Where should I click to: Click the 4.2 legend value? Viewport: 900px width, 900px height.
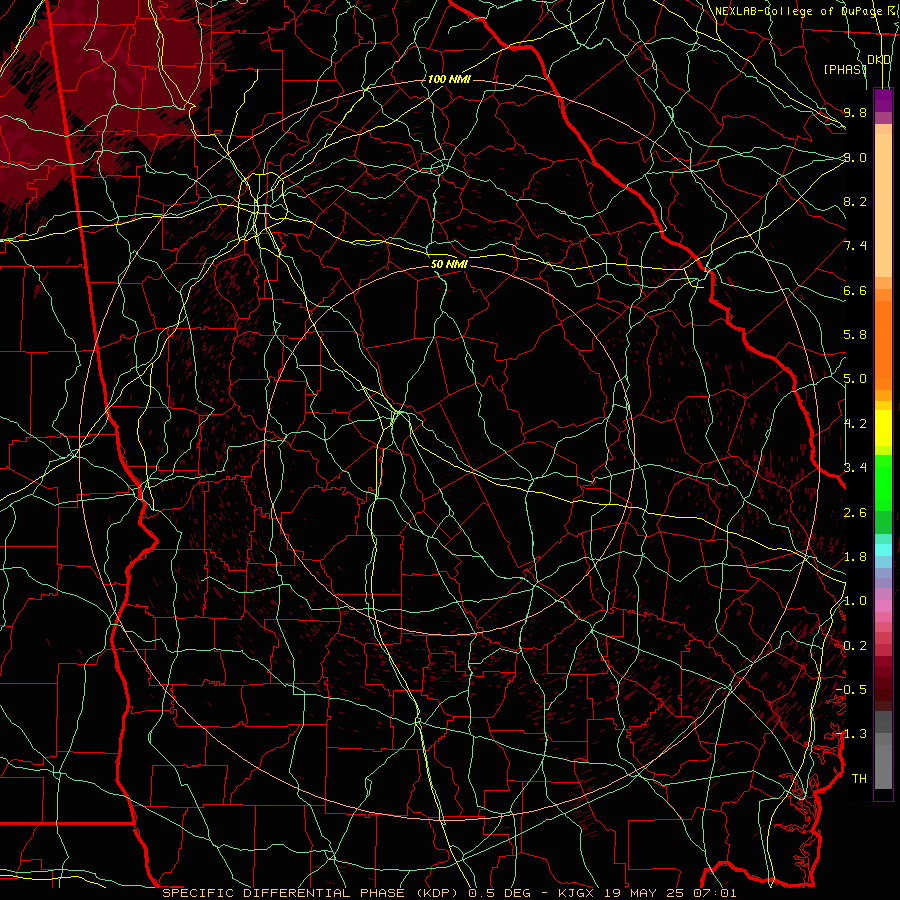pos(855,424)
